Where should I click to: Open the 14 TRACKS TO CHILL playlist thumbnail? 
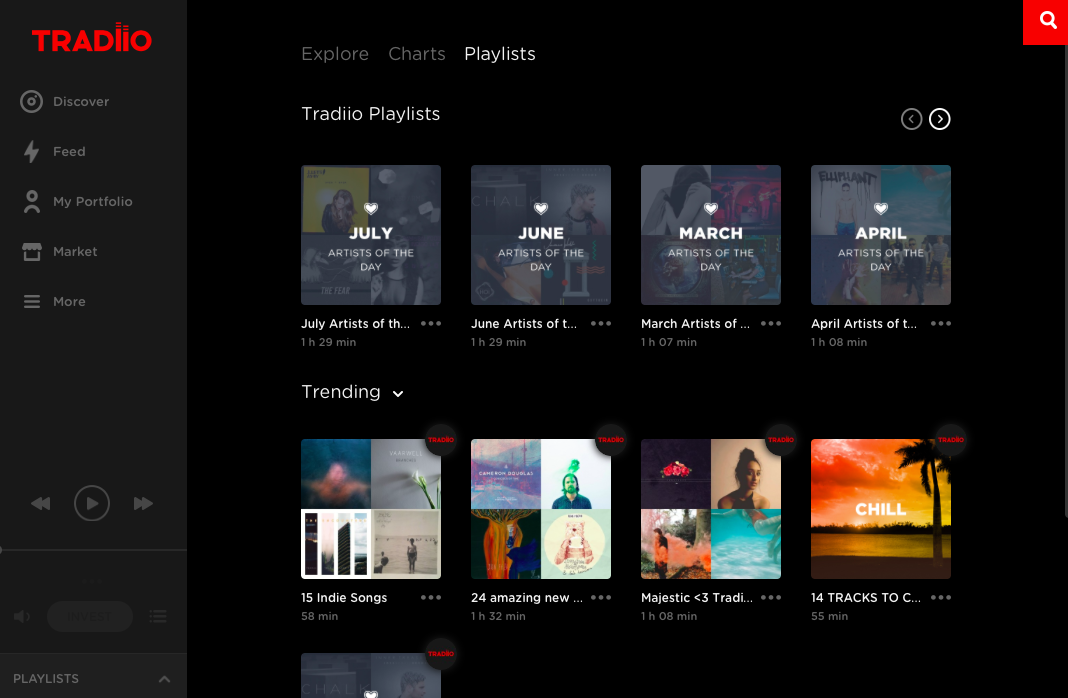[x=880, y=508]
